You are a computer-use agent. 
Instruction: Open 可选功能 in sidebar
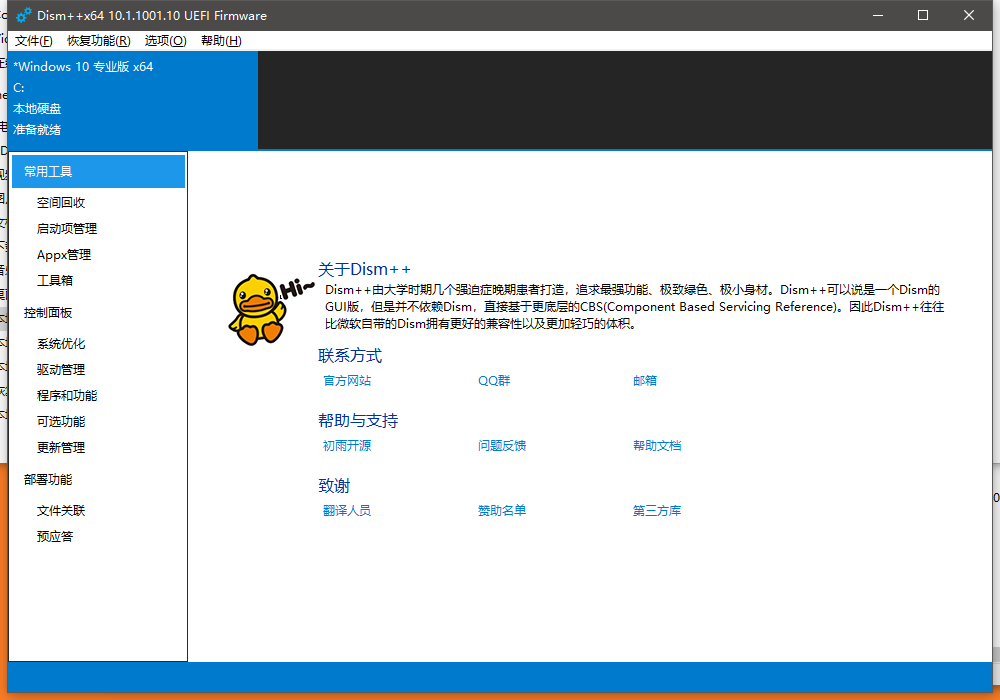click(61, 422)
